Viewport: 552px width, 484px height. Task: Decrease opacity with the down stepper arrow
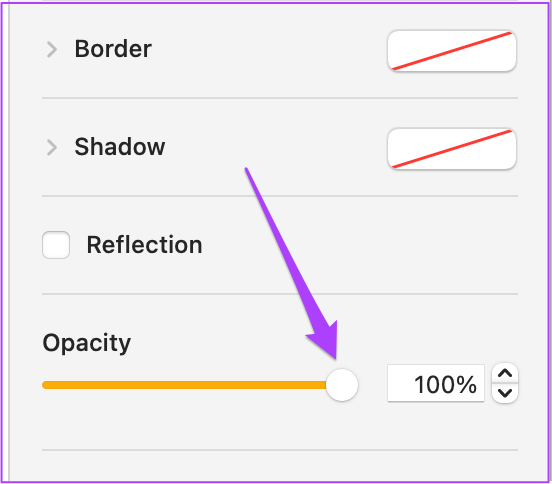[x=505, y=393]
